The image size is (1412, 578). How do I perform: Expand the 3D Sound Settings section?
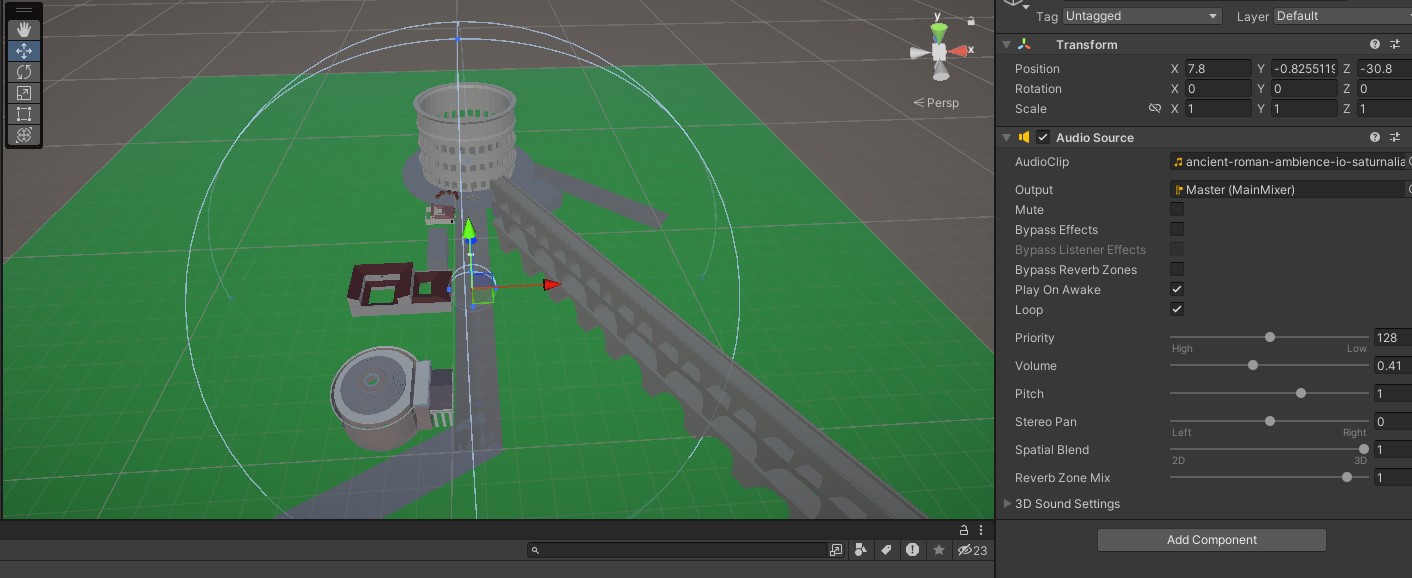[x=1008, y=504]
